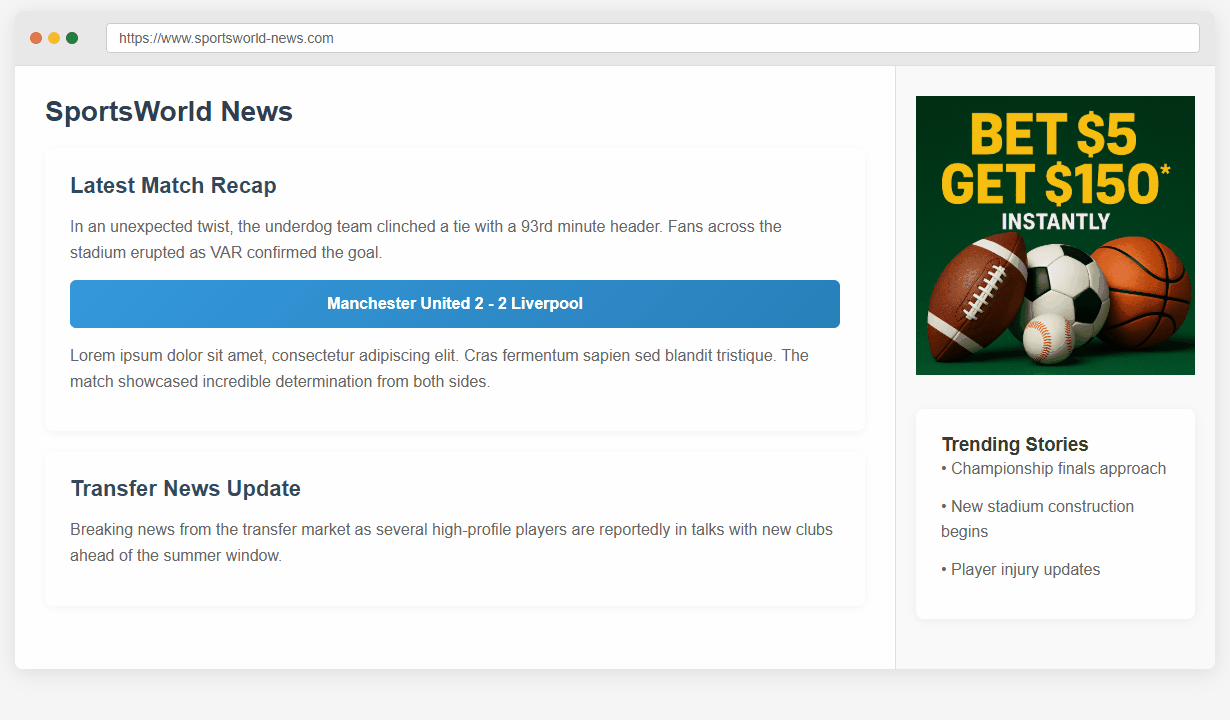The width and height of the screenshot is (1230, 720).
Task: Open the Championship finals approach story
Action: [x=1054, y=468]
